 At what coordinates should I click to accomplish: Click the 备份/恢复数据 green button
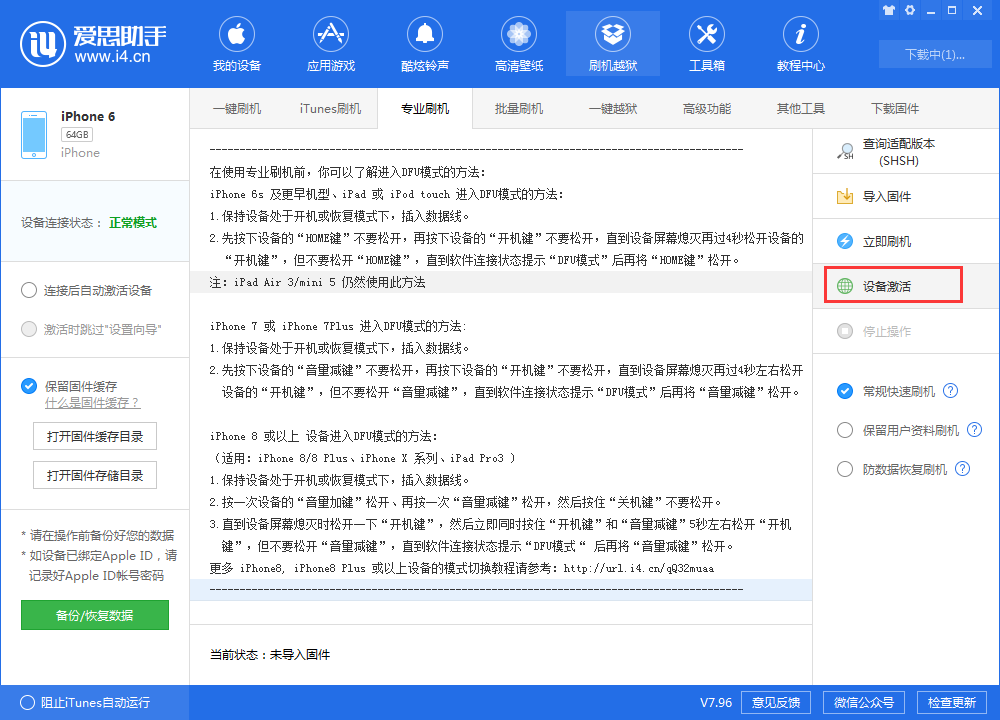coord(94,615)
